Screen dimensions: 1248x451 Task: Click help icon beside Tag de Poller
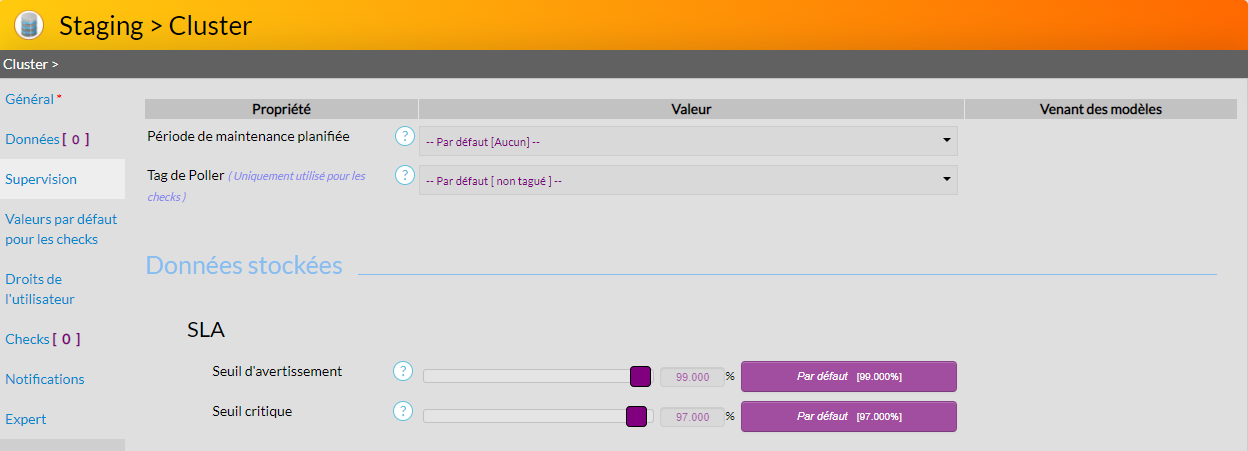[x=404, y=175]
